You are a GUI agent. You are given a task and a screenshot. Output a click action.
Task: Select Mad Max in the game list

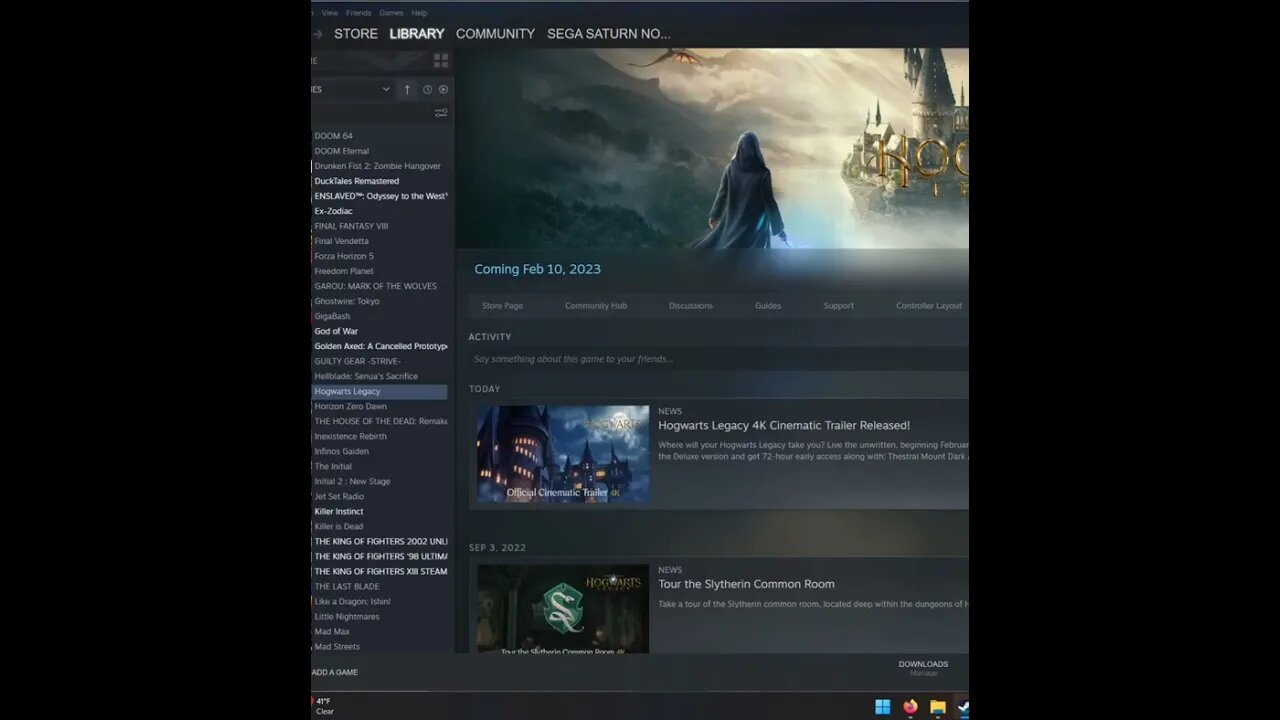[333, 631]
